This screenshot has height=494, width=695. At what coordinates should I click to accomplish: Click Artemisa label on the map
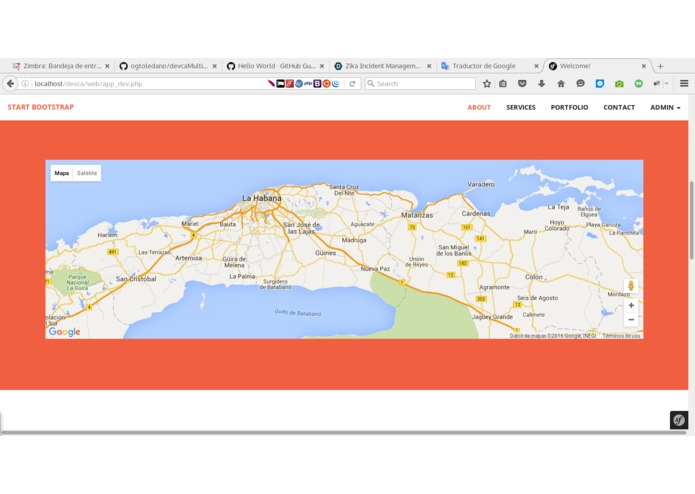[x=188, y=258]
